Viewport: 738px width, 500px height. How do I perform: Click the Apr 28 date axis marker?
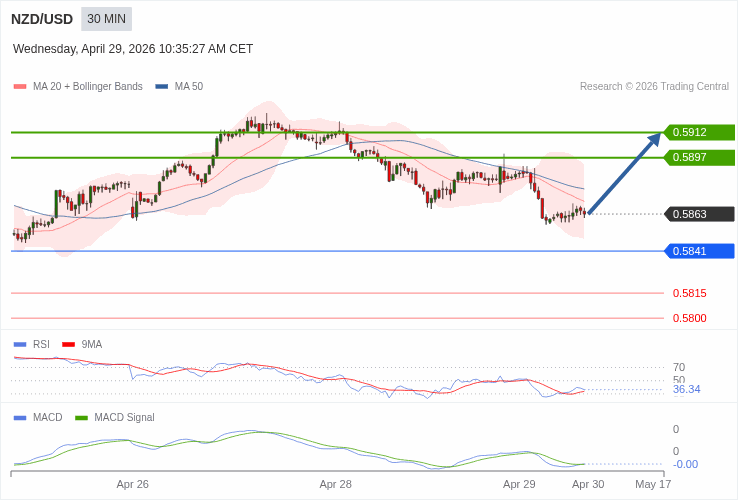coord(335,484)
